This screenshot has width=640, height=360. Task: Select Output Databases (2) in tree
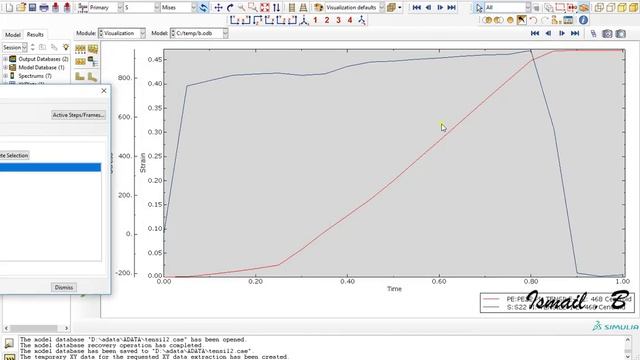pos(43,59)
